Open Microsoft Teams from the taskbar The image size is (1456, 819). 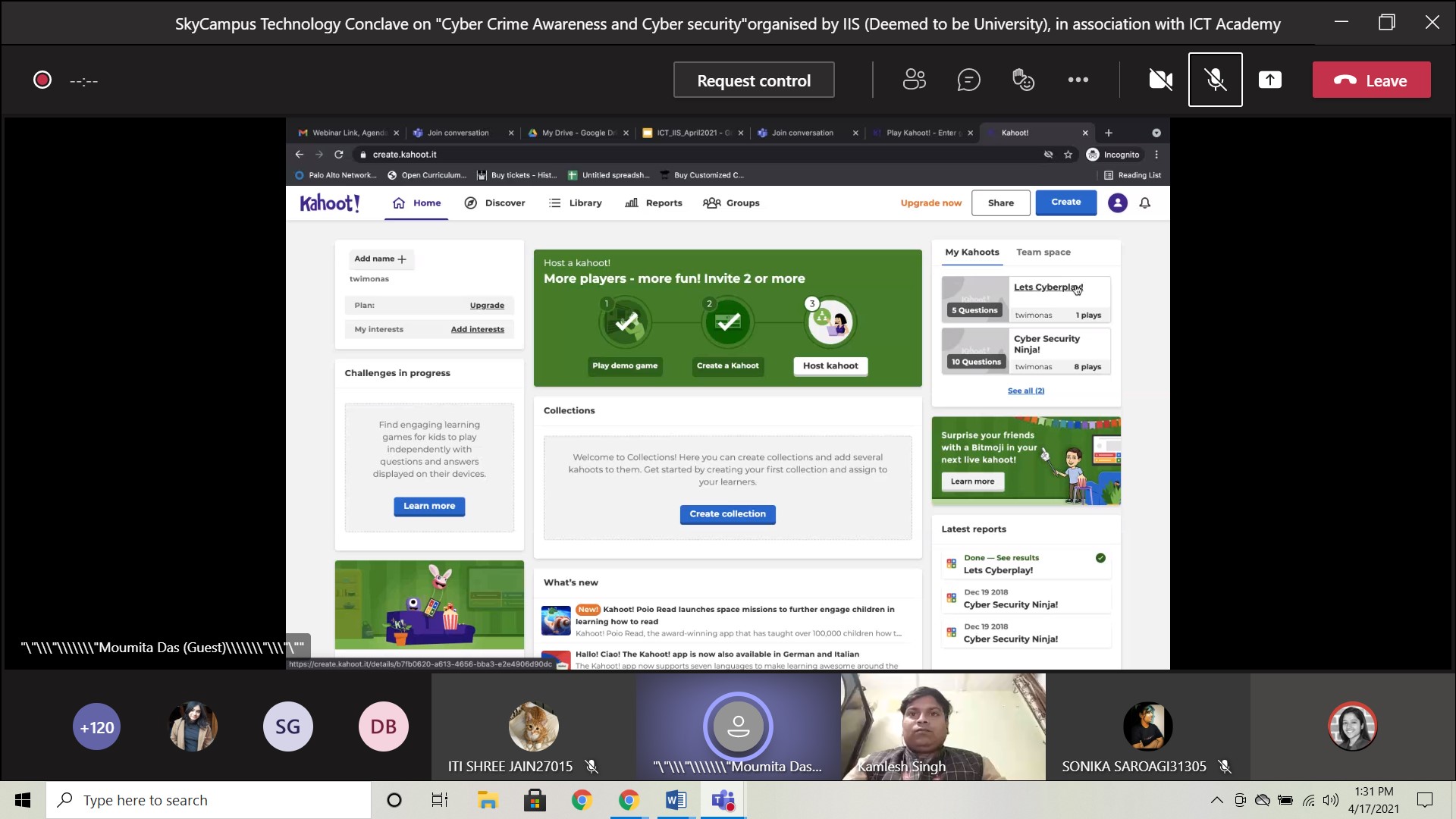(723, 800)
